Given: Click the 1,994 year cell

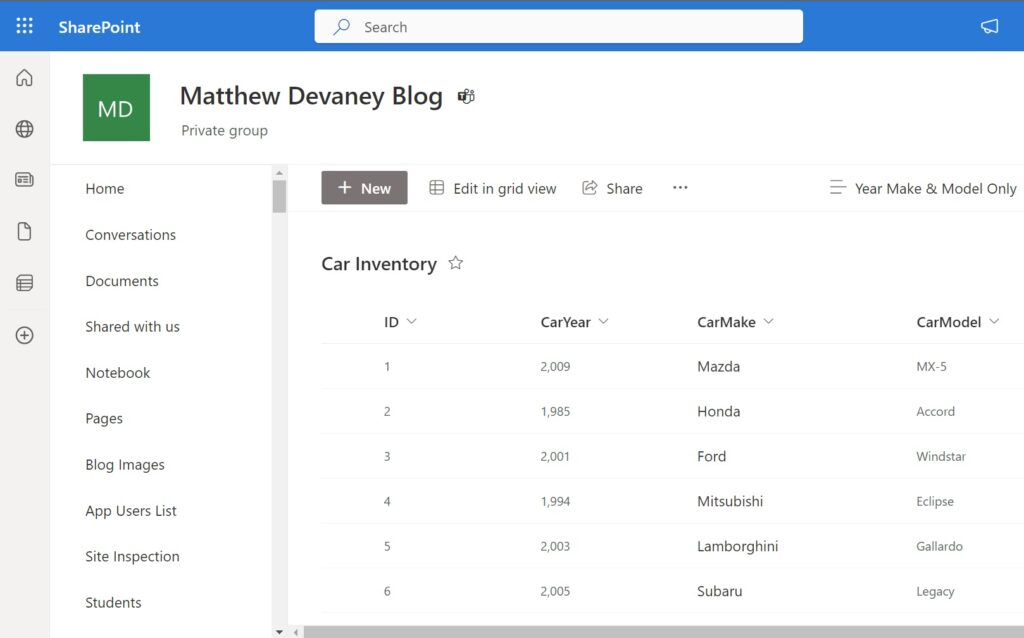Looking at the screenshot, I should tap(555, 502).
